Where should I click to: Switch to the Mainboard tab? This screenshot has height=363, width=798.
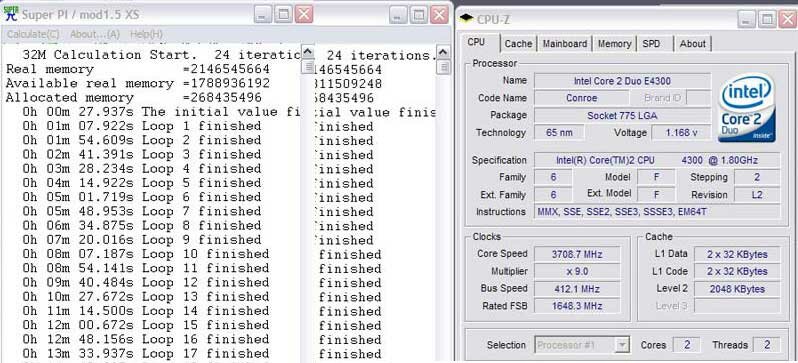pos(564,44)
